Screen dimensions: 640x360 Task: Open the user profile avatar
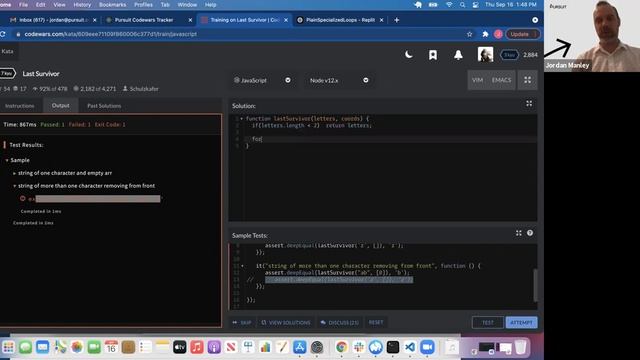(485, 54)
